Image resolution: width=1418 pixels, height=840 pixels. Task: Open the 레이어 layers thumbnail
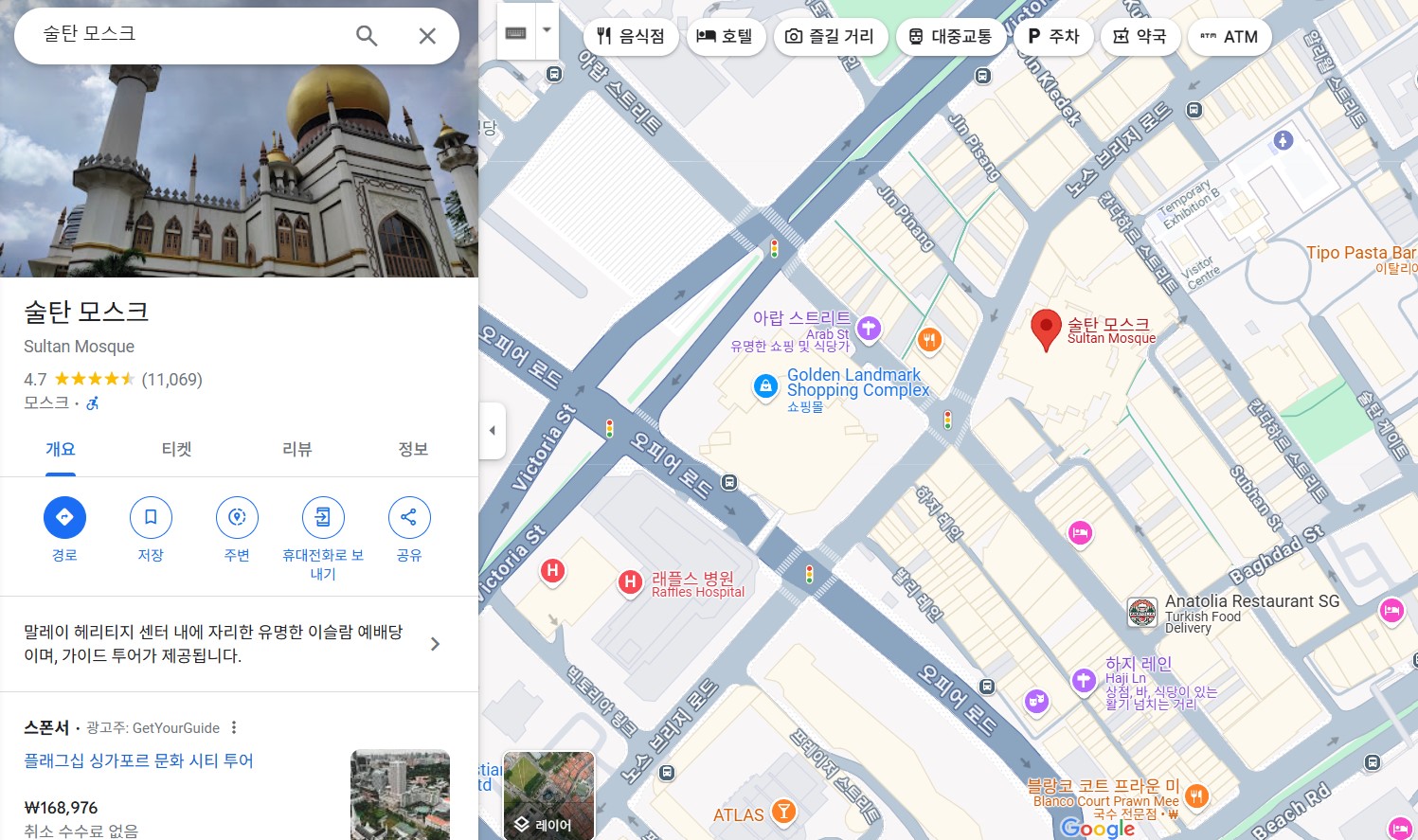click(x=548, y=795)
